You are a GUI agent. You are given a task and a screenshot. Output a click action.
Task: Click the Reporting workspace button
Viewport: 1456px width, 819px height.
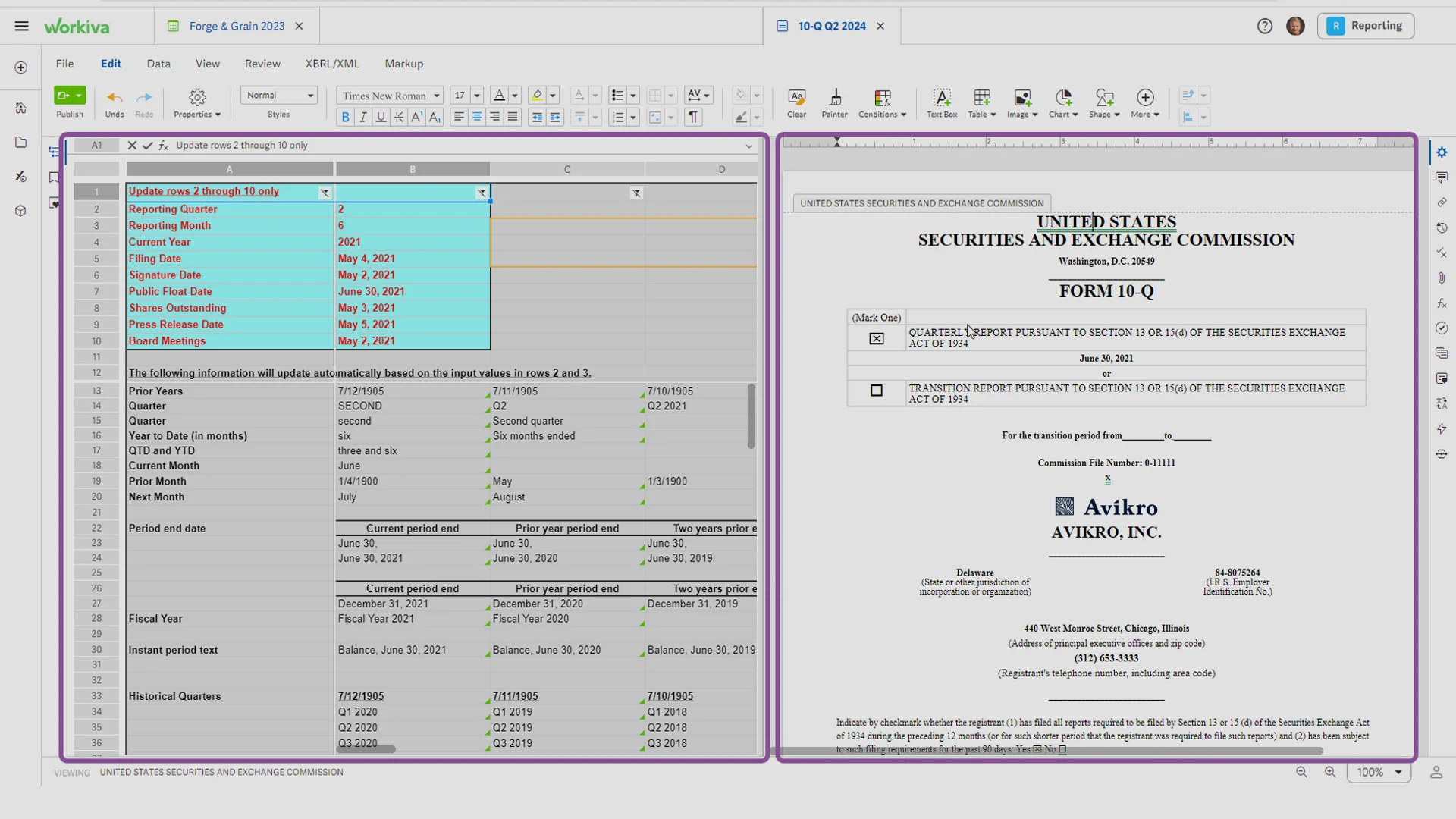1366,26
